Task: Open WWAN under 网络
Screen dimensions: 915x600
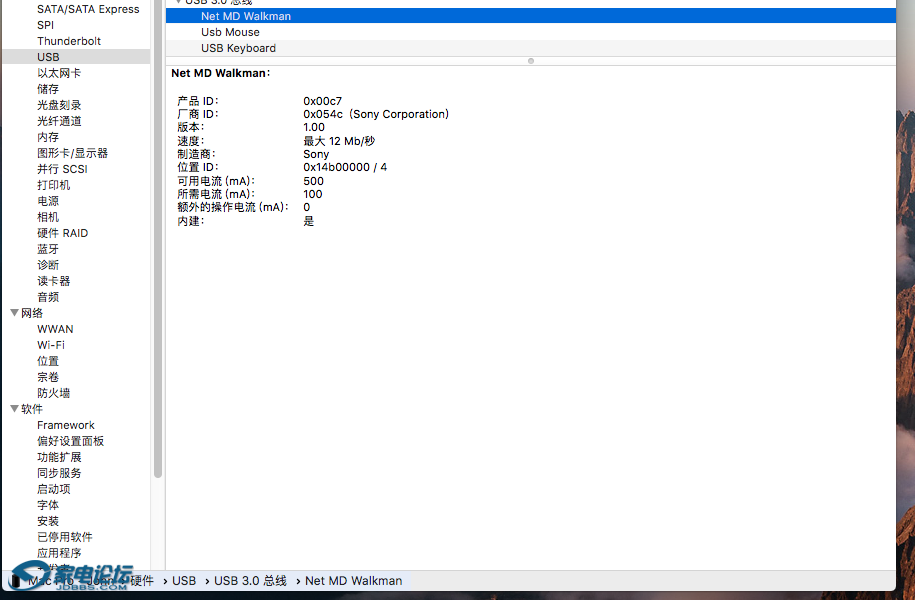Action: [x=55, y=329]
